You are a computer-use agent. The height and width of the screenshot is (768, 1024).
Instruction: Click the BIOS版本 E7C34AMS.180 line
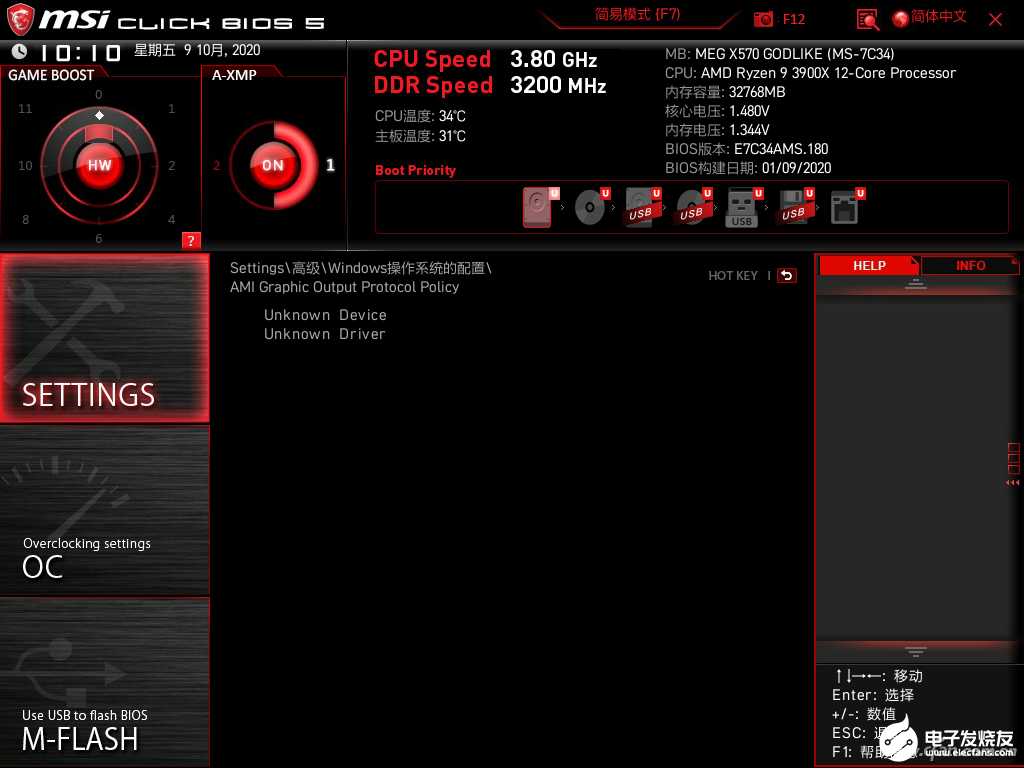click(746, 149)
